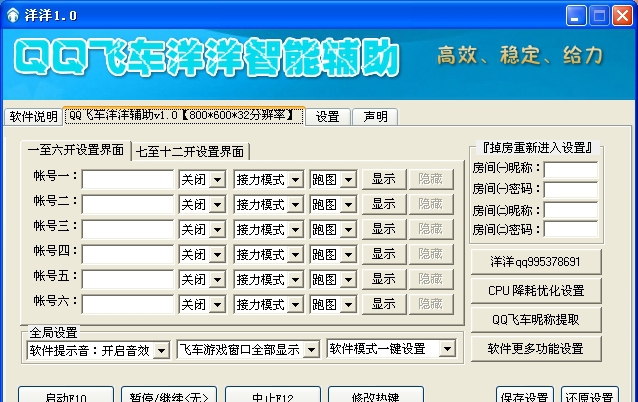
Task: Click the 帐号一 input field
Action: pos(128,179)
